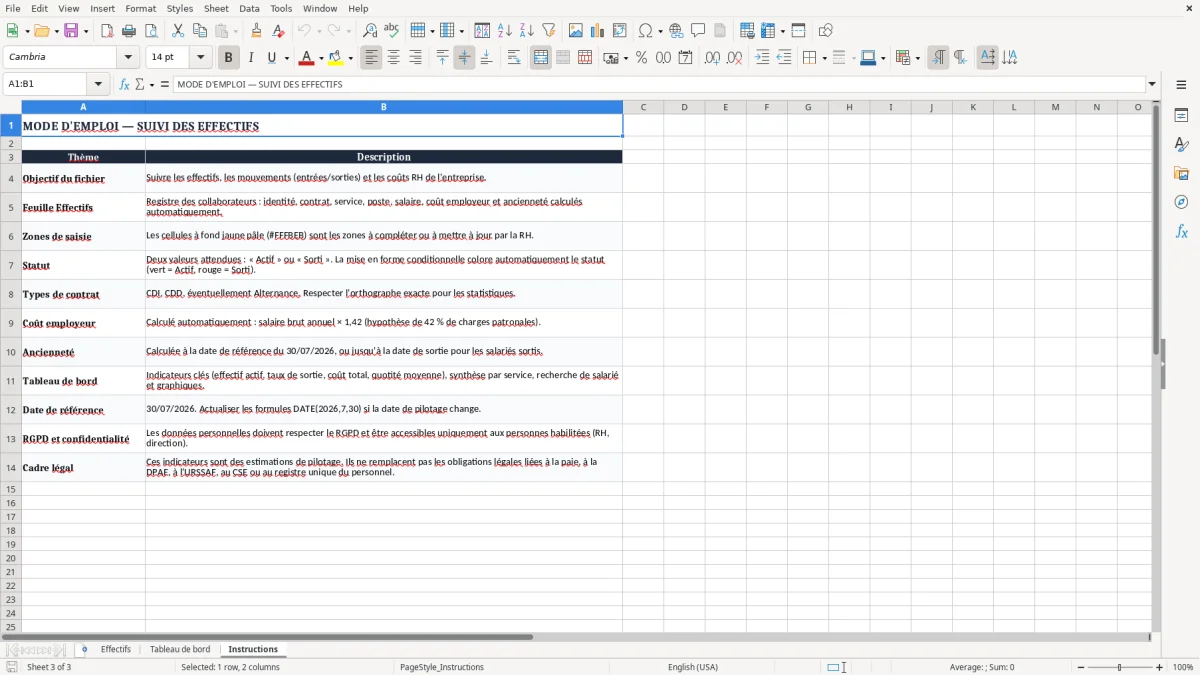Open the Styles menu
The height and width of the screenshot is (675, 1200).
coord(180,8)
